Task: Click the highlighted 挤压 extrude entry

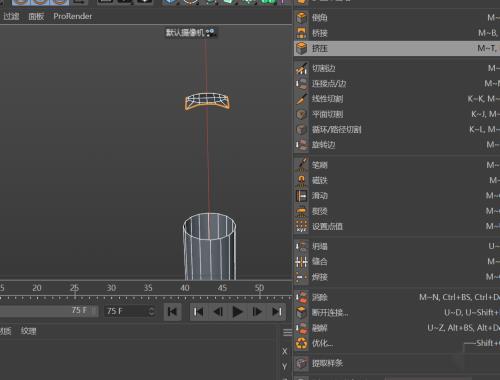Action: click(x=397, y=48)
